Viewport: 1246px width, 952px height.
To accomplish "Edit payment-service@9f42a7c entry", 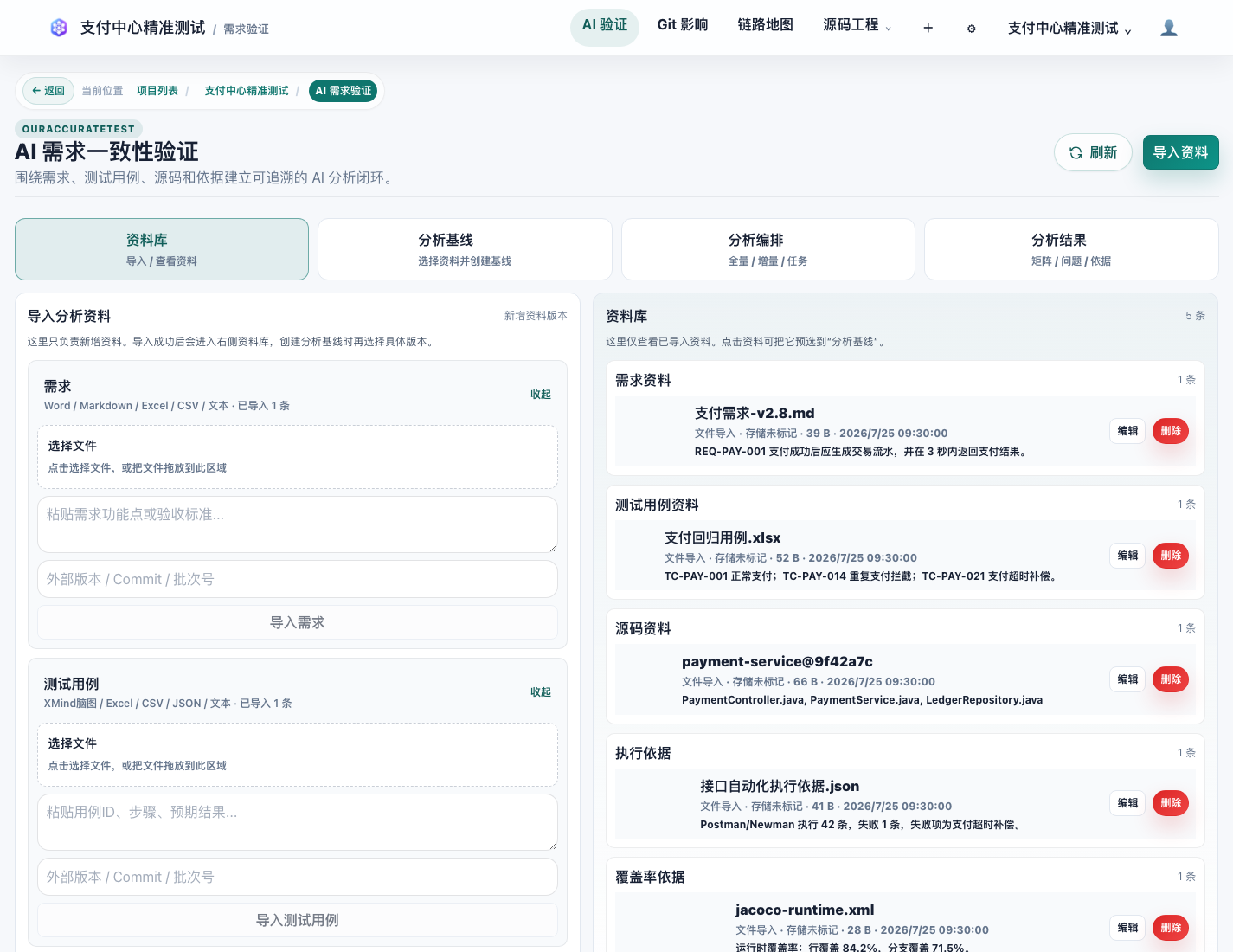I will (x=1127, y=679).
